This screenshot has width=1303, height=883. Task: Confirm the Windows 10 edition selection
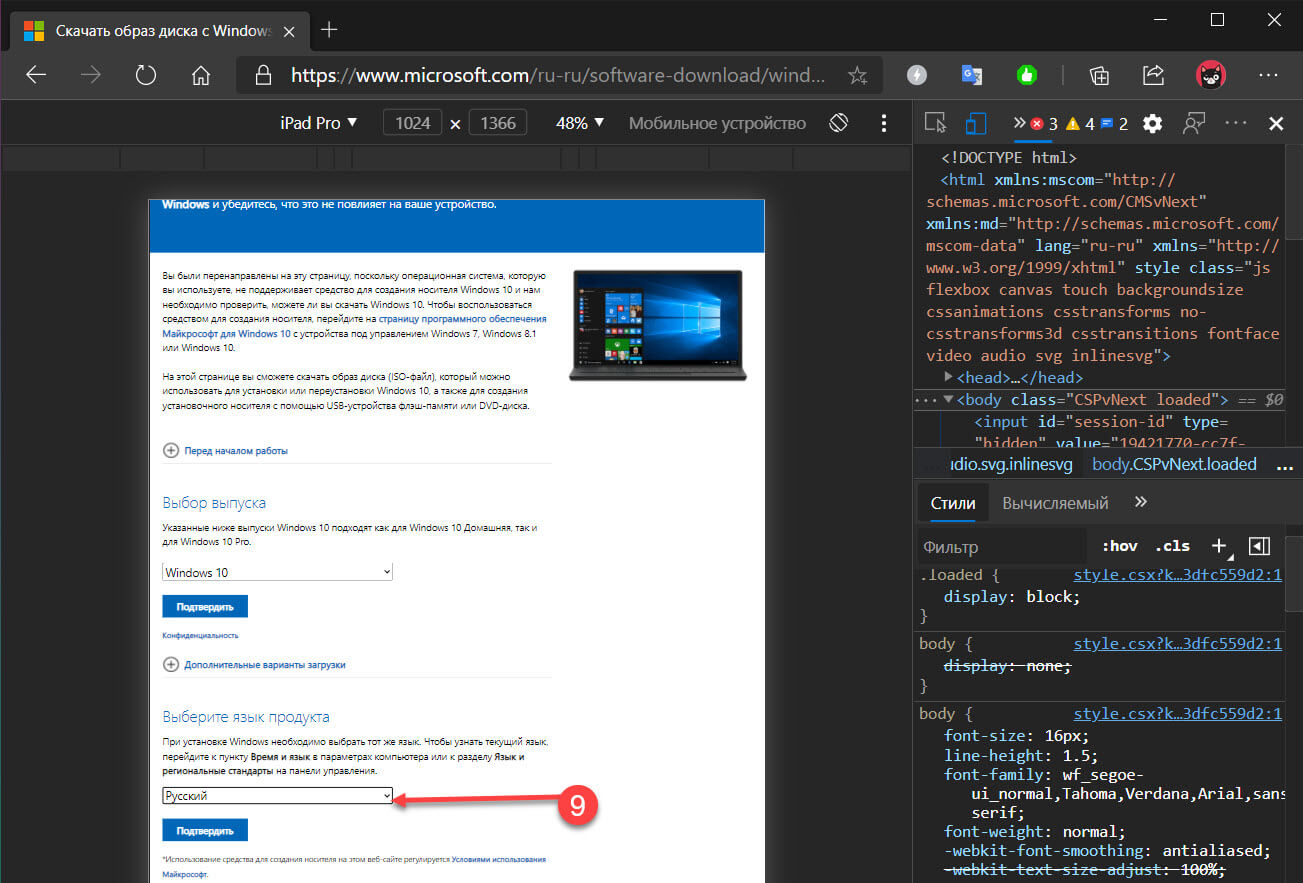(205, 606)
